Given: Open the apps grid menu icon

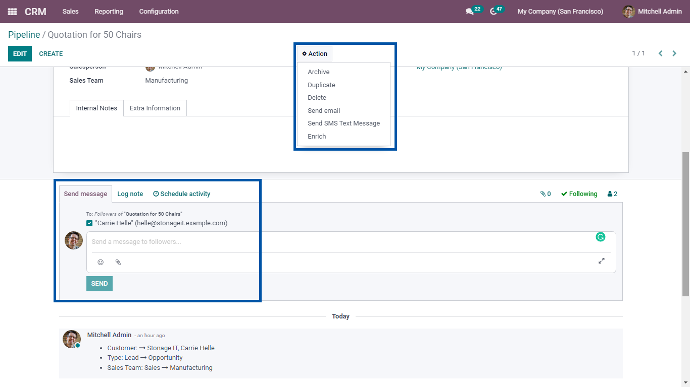Looking at the screenshot, I should [x=12, y=11].
